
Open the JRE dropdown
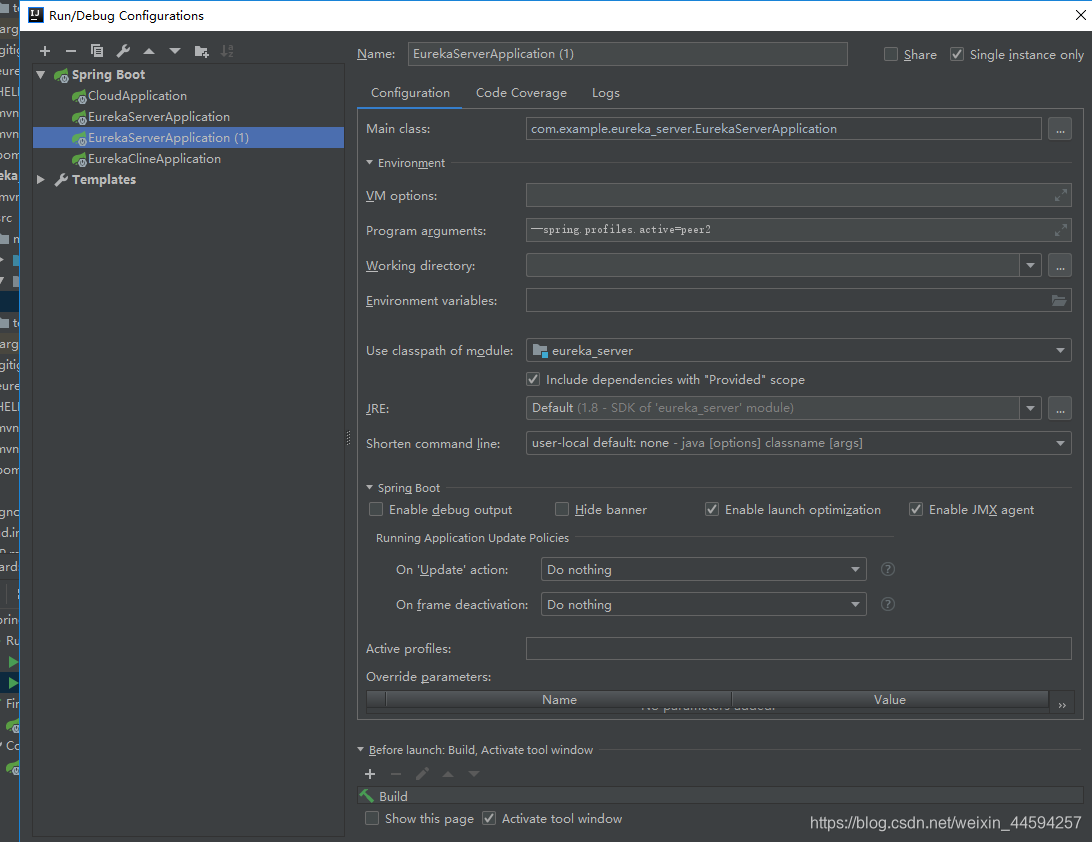point(1030,409)
